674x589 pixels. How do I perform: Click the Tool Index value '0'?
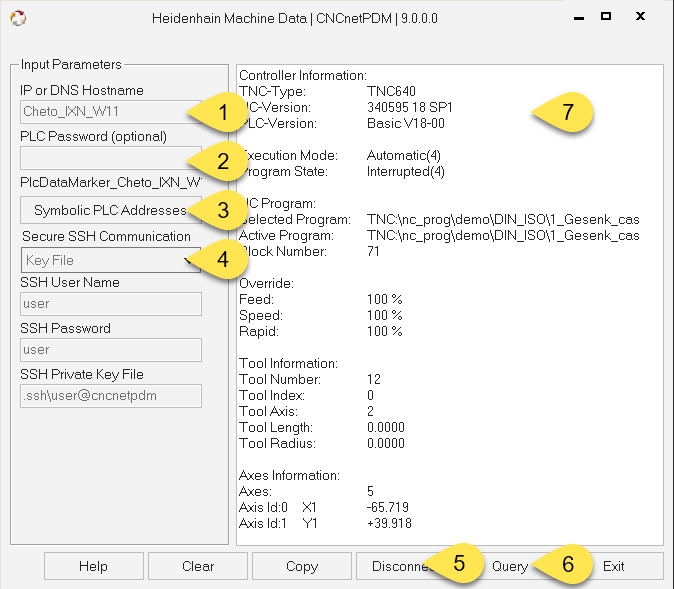point(371,396)
